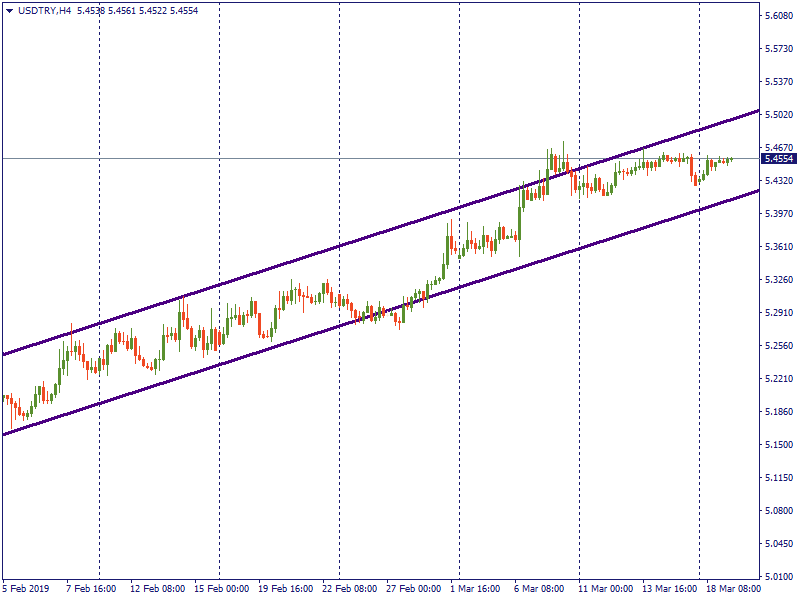
Task: Click the 15 Feb 00:00 time label
Action: point(221,589)
